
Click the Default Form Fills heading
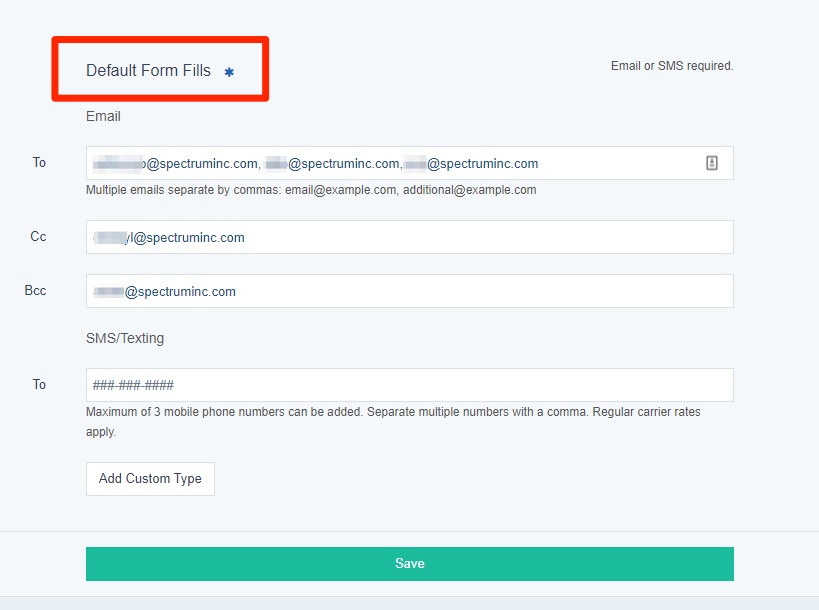click(148, 71)
